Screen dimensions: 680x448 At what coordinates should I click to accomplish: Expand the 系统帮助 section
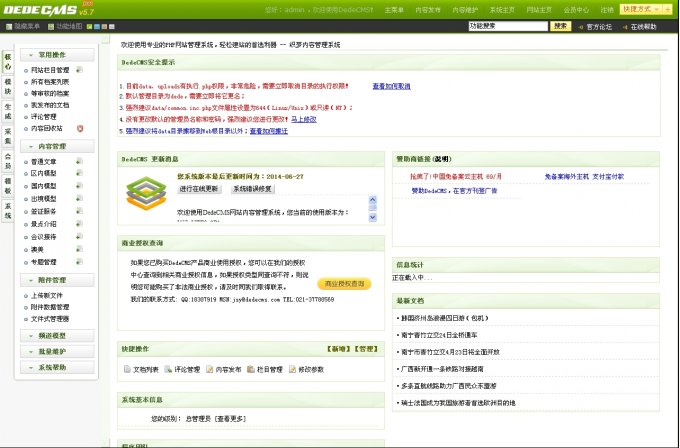click(57, 367)
